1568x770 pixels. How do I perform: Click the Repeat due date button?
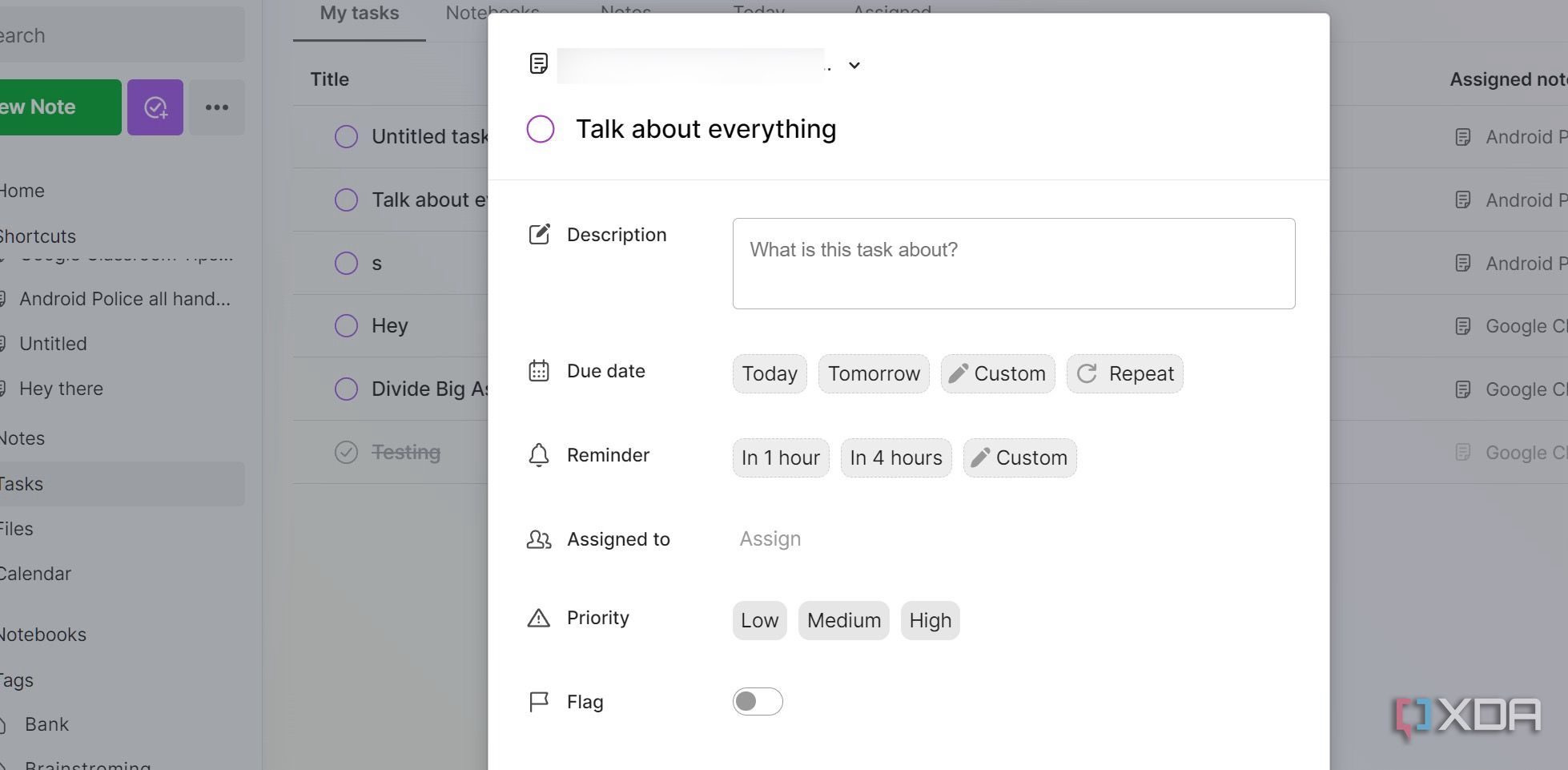(1125, 373)
